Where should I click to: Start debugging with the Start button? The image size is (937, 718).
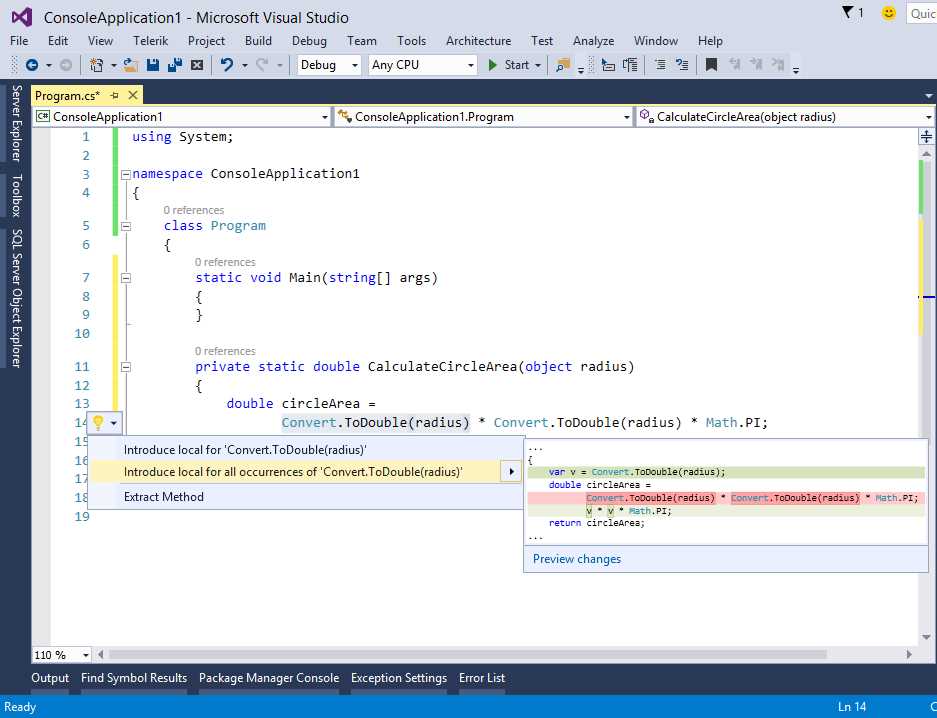(x=514, y=64)
